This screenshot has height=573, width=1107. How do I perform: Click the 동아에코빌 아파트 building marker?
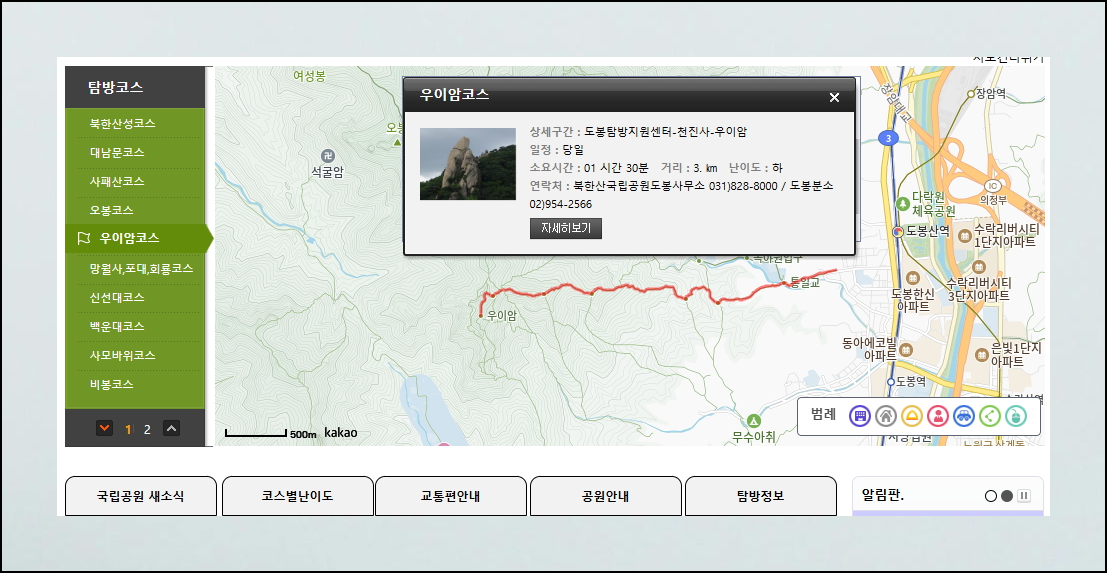click(x=906, y=349)
